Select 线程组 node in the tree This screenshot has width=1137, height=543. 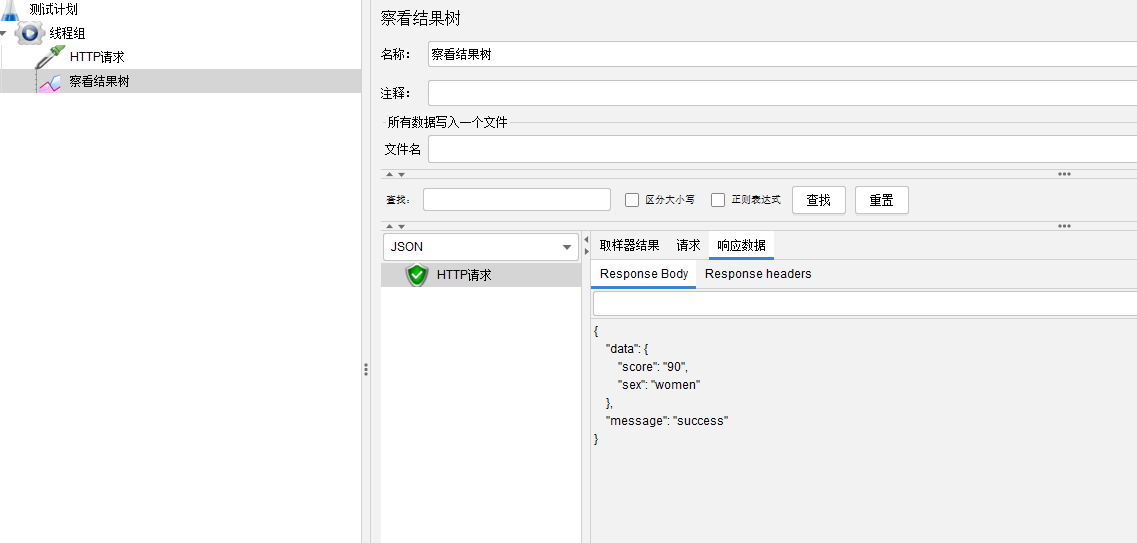coord(67,33)
